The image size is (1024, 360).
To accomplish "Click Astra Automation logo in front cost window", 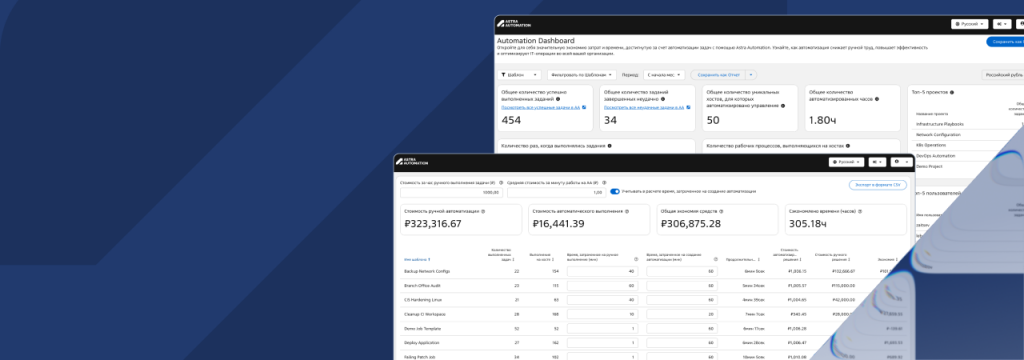I will [412, 161].
